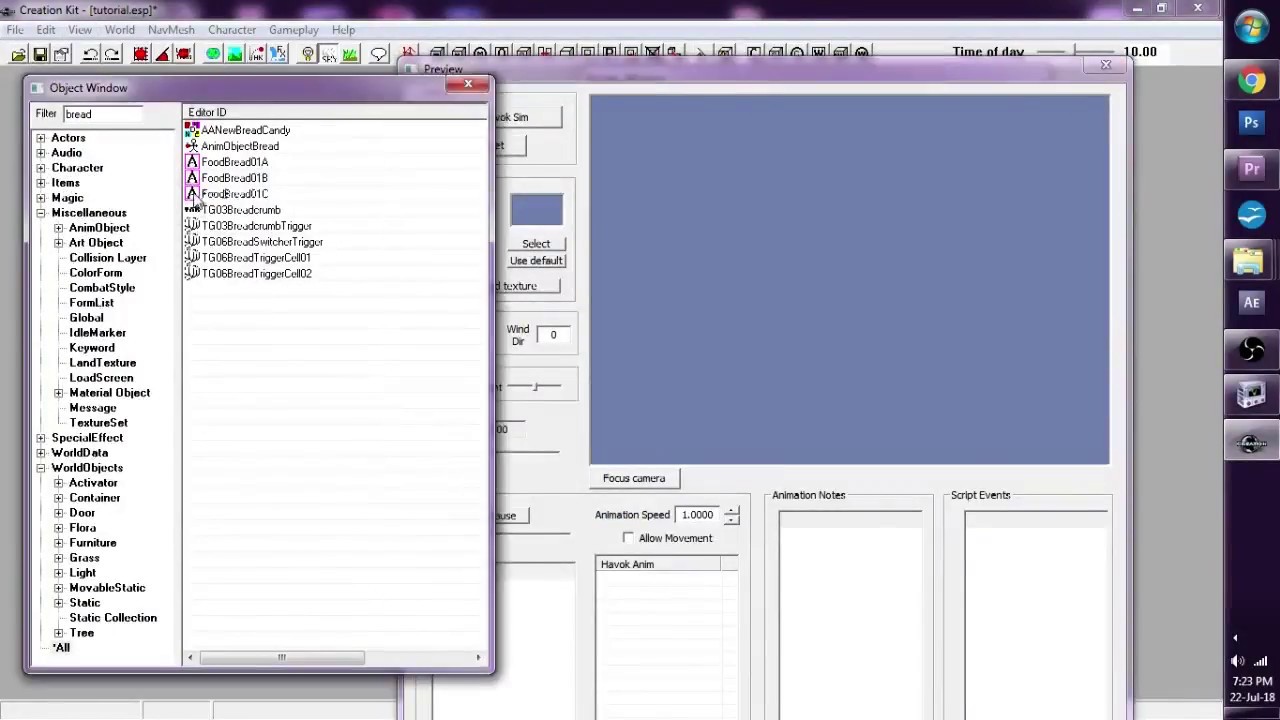The image size is (1280, 720).
Task: Expand the SpecialEffect category
Action: pos(41,438)
